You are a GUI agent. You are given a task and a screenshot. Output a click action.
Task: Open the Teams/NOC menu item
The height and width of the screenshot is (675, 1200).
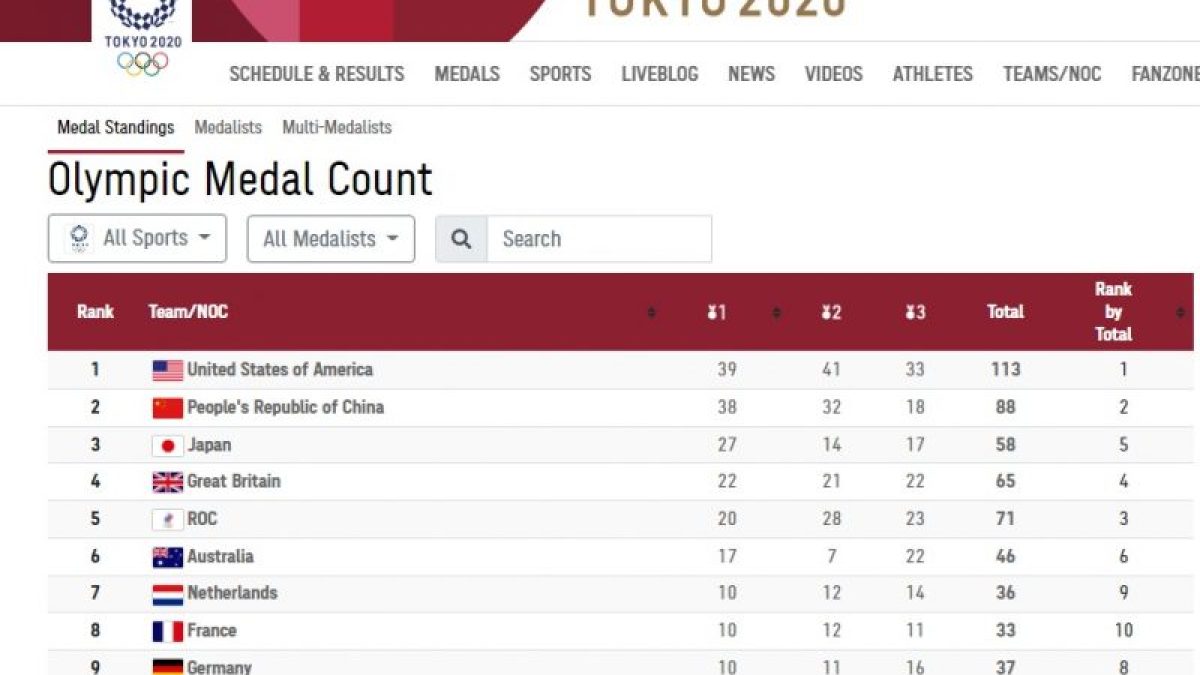(x=1052, y=74)
